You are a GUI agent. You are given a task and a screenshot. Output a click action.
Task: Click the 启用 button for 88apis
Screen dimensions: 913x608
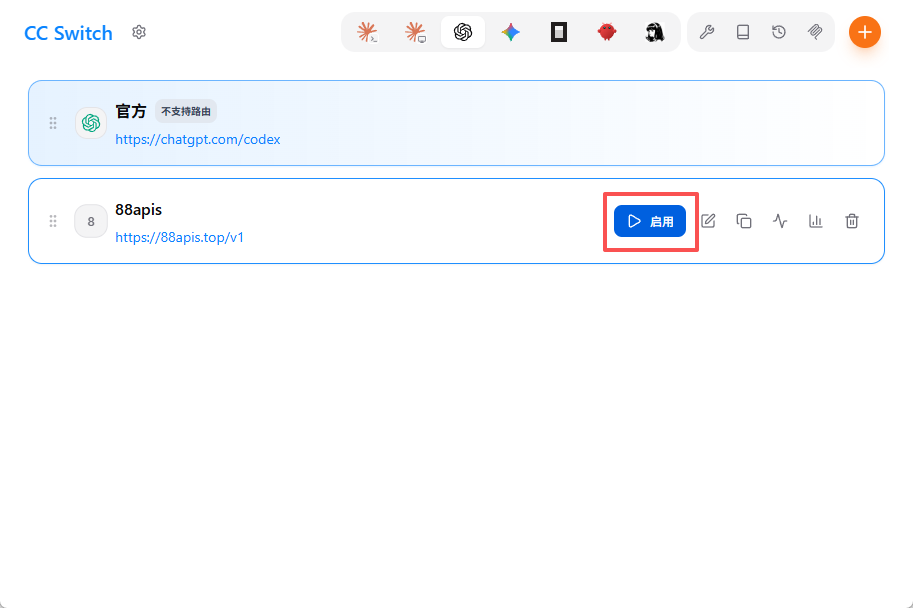tap(650, 221)
